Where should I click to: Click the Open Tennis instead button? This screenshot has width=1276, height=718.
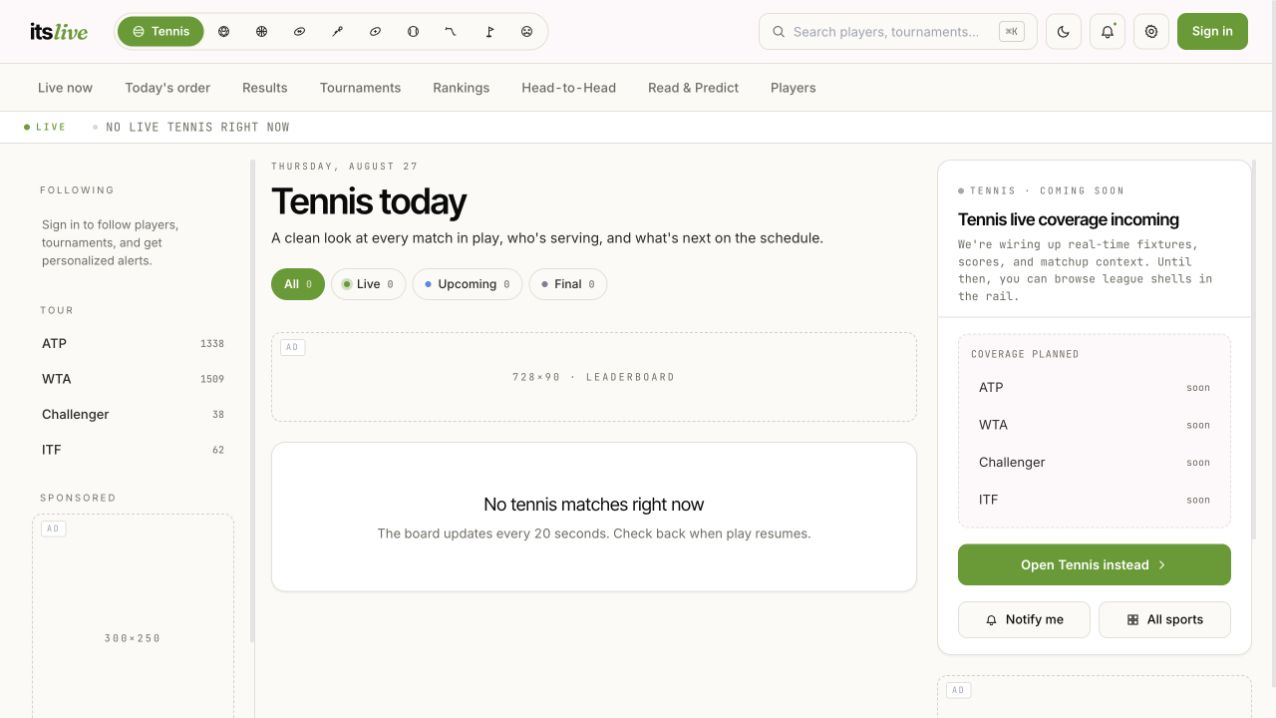tap(1094, 565)
